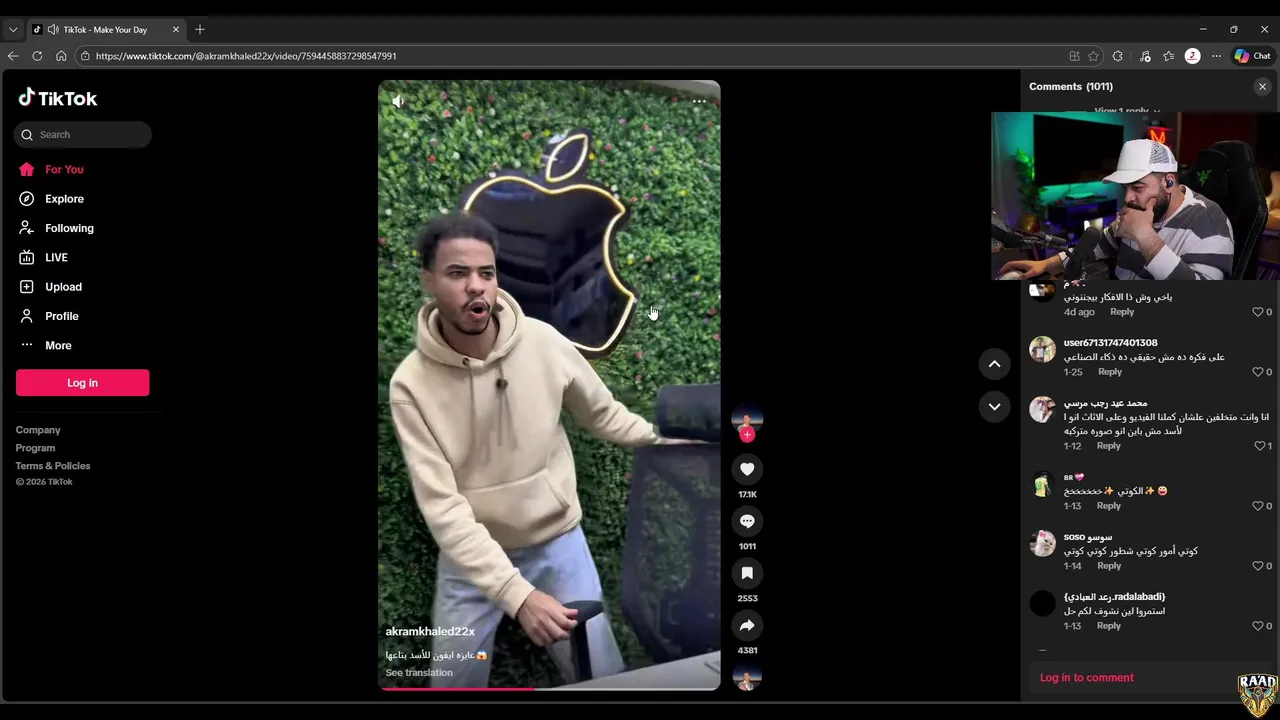Like the 4d ago comment
The width and height of the screenshot is (1280, 720).
[1258, 312]
